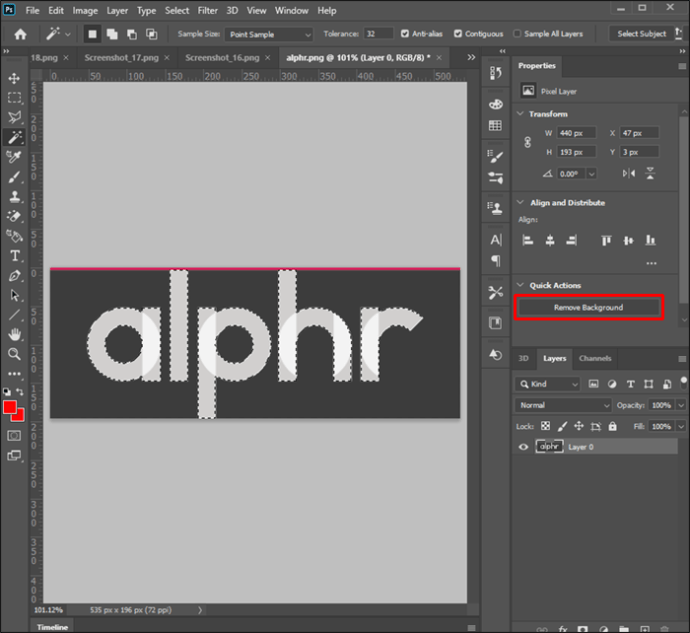
Task: Flip layer horizontally in Transform section
Action: (x=628, y=173)
